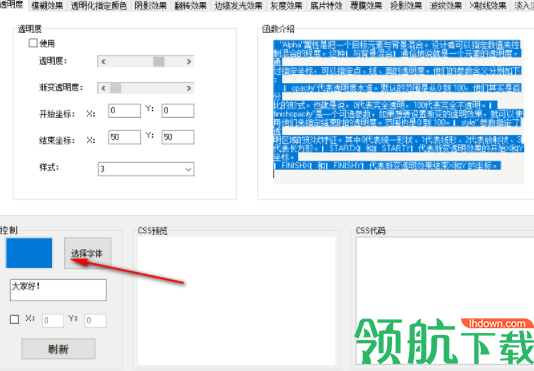Select the 底片特效 tab
The height and width of the screenshot is (371, 534).
click(x=326, y=5)
